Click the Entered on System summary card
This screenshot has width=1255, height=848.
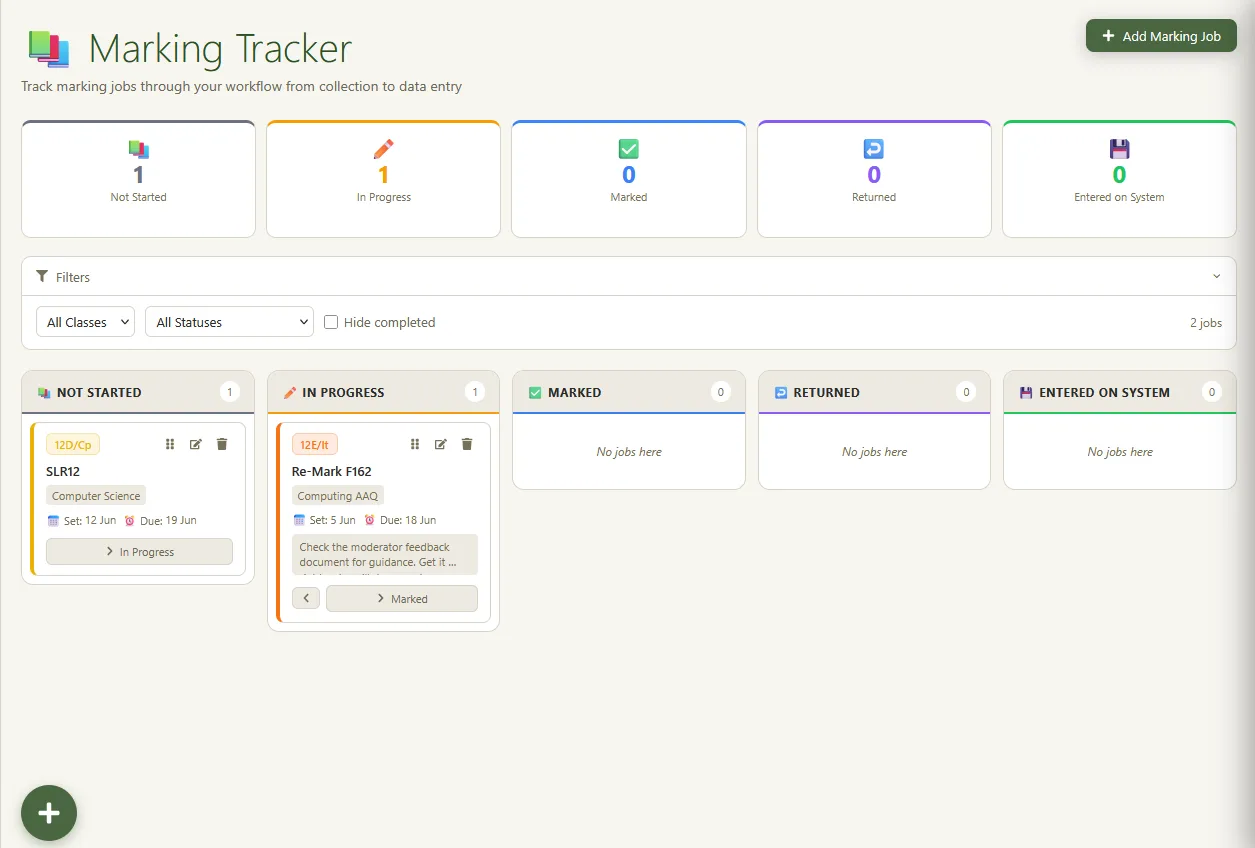click(x=1119, y=179)
